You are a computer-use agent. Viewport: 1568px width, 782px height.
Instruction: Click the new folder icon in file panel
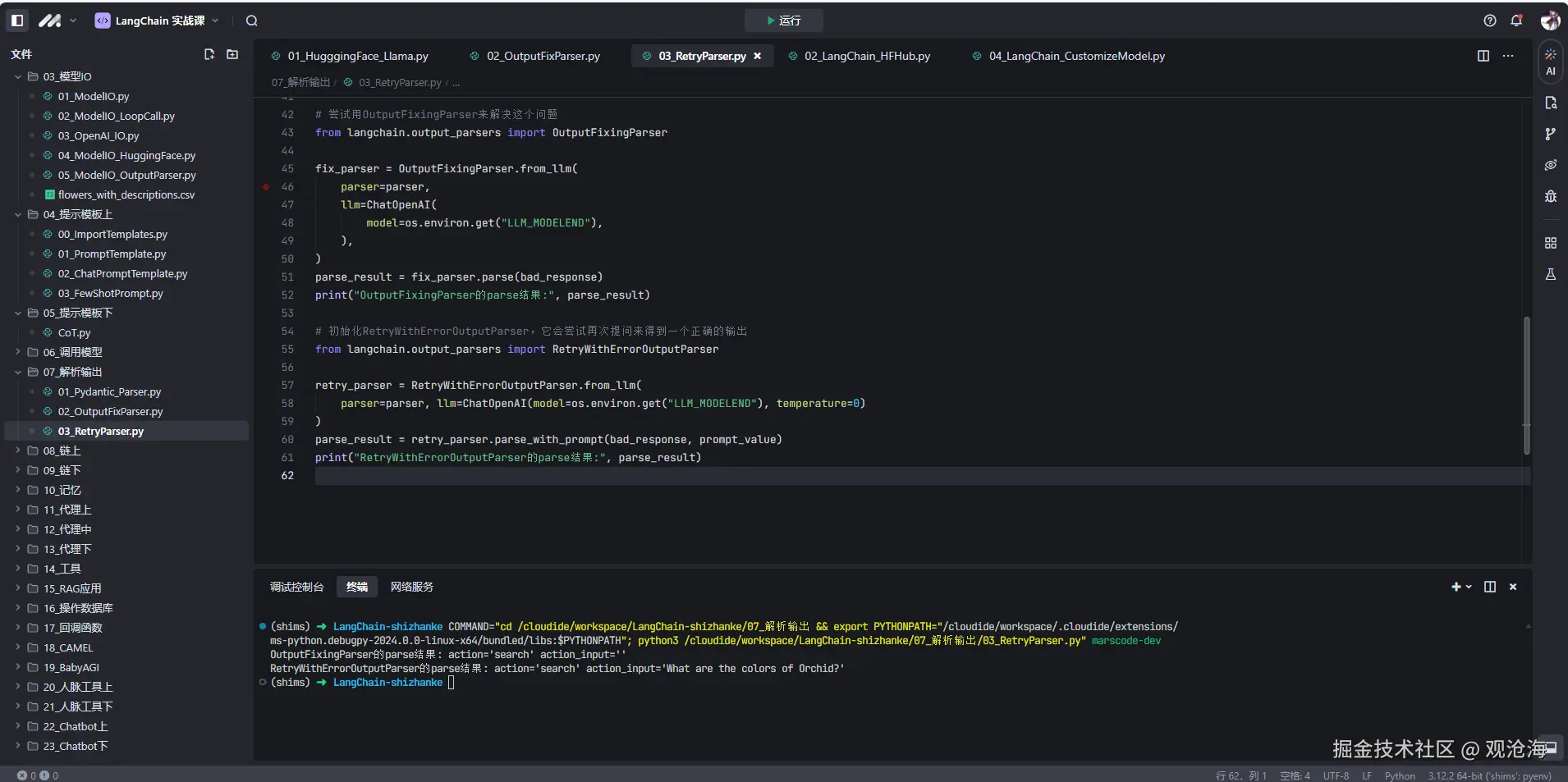coord(232,54)
